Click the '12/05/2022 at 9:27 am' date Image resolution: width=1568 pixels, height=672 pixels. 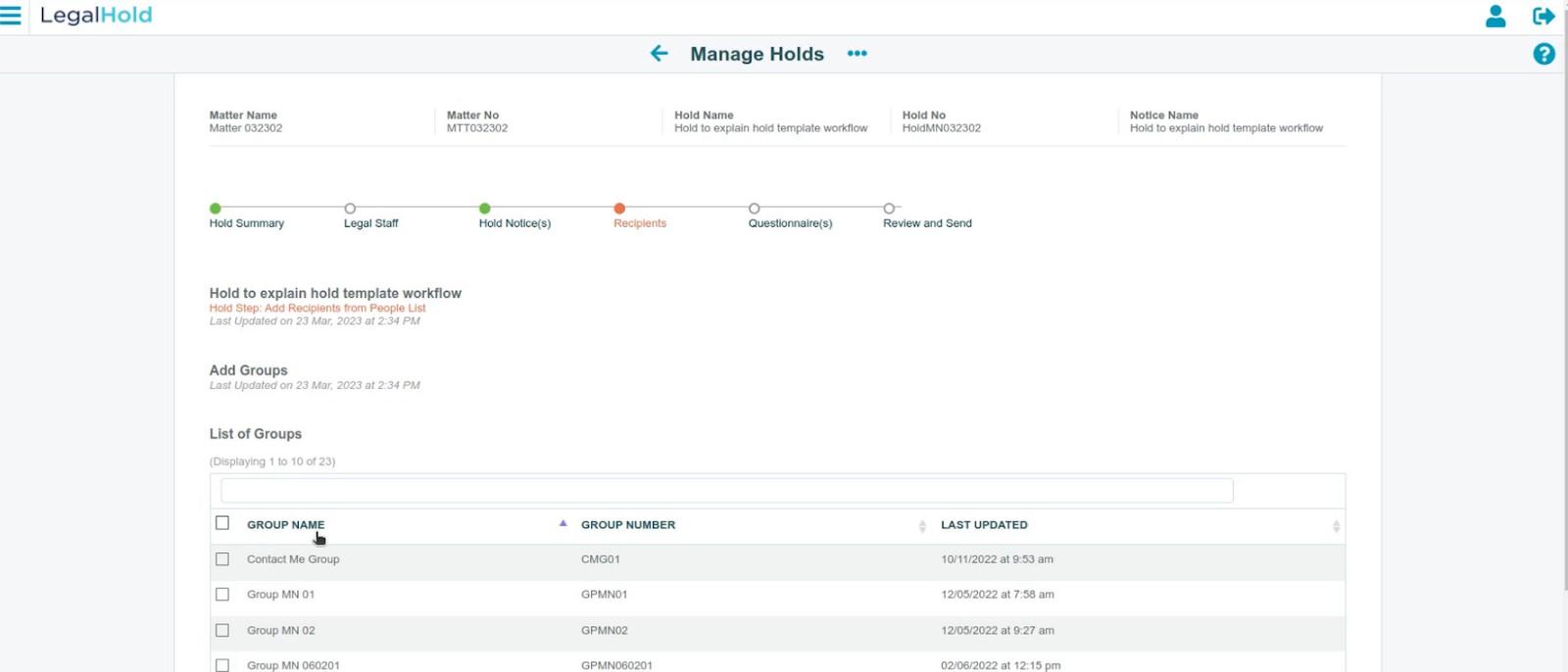[998, 631]
